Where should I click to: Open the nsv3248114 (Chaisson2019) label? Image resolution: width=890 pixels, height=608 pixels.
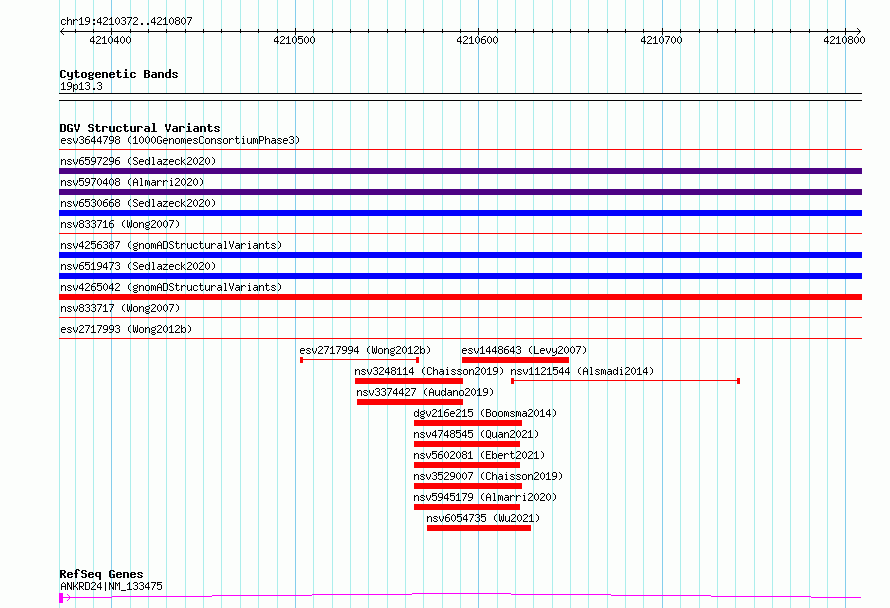[x=429, y=371]
